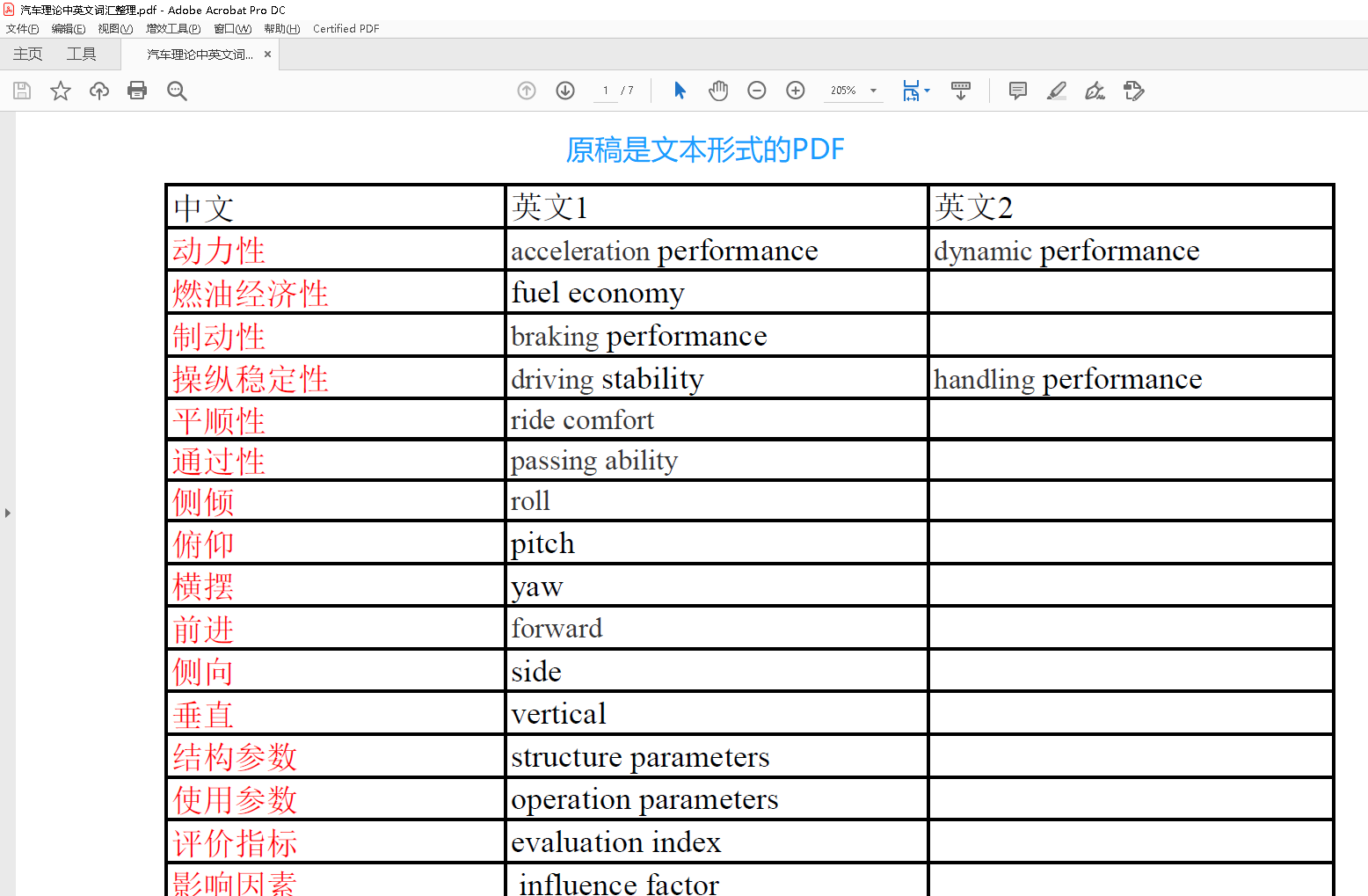Zoom in with the plus button
The width and height of the screenshot is (1368, 896).
point(796,91)
